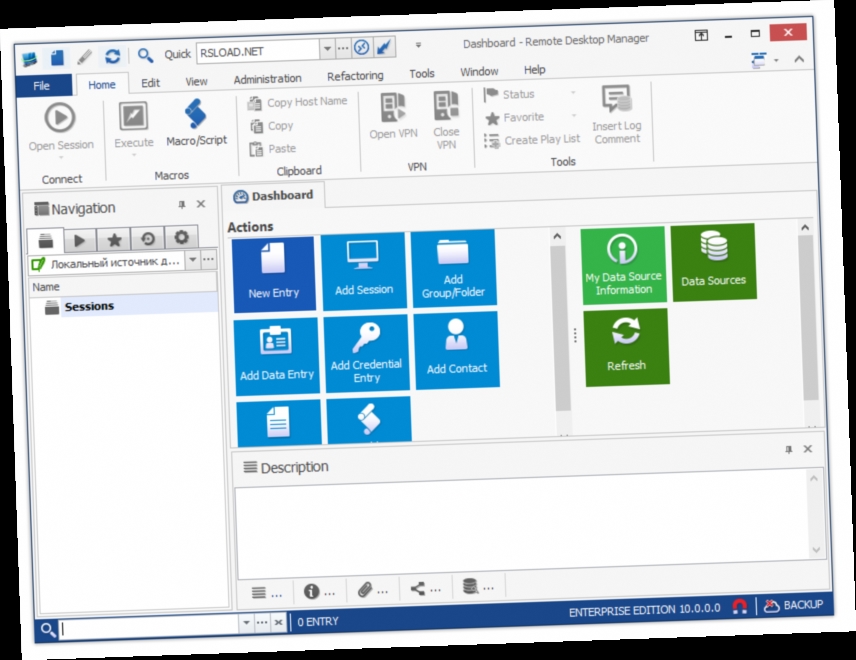Click the green Refresh tile
This screenshot has height=660, width=856.
click(626, 347)
